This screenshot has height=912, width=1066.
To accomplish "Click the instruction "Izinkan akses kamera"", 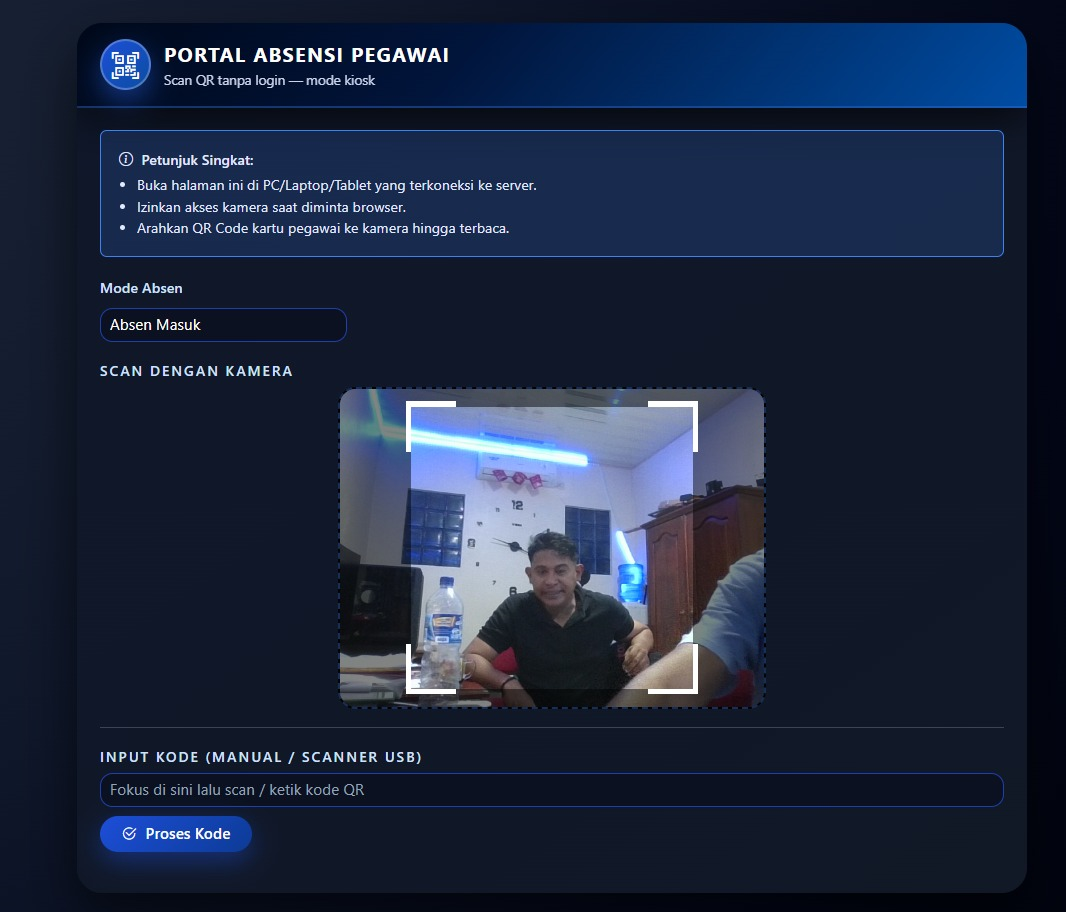I will click(x=270, y=207).
